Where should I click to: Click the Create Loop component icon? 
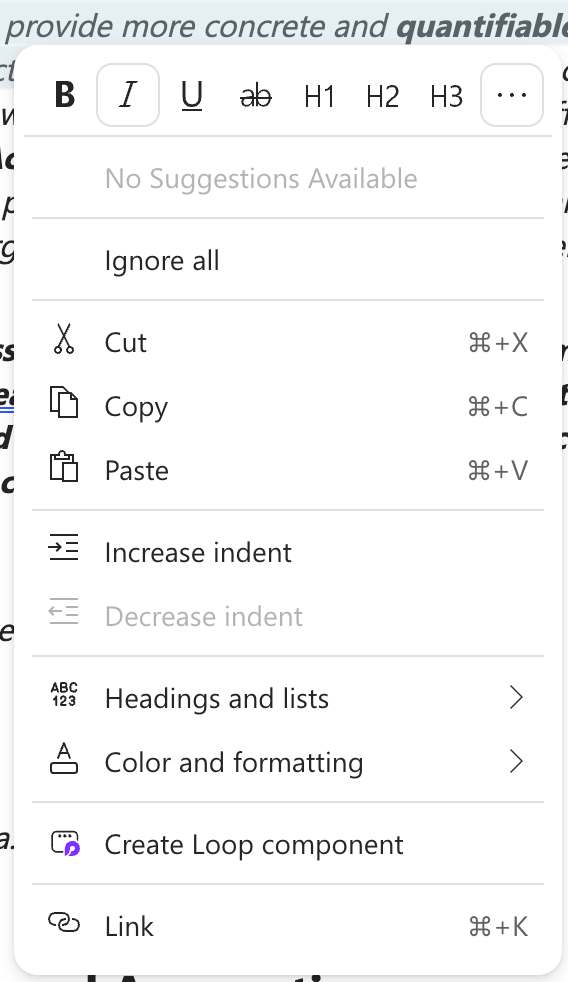65,842
